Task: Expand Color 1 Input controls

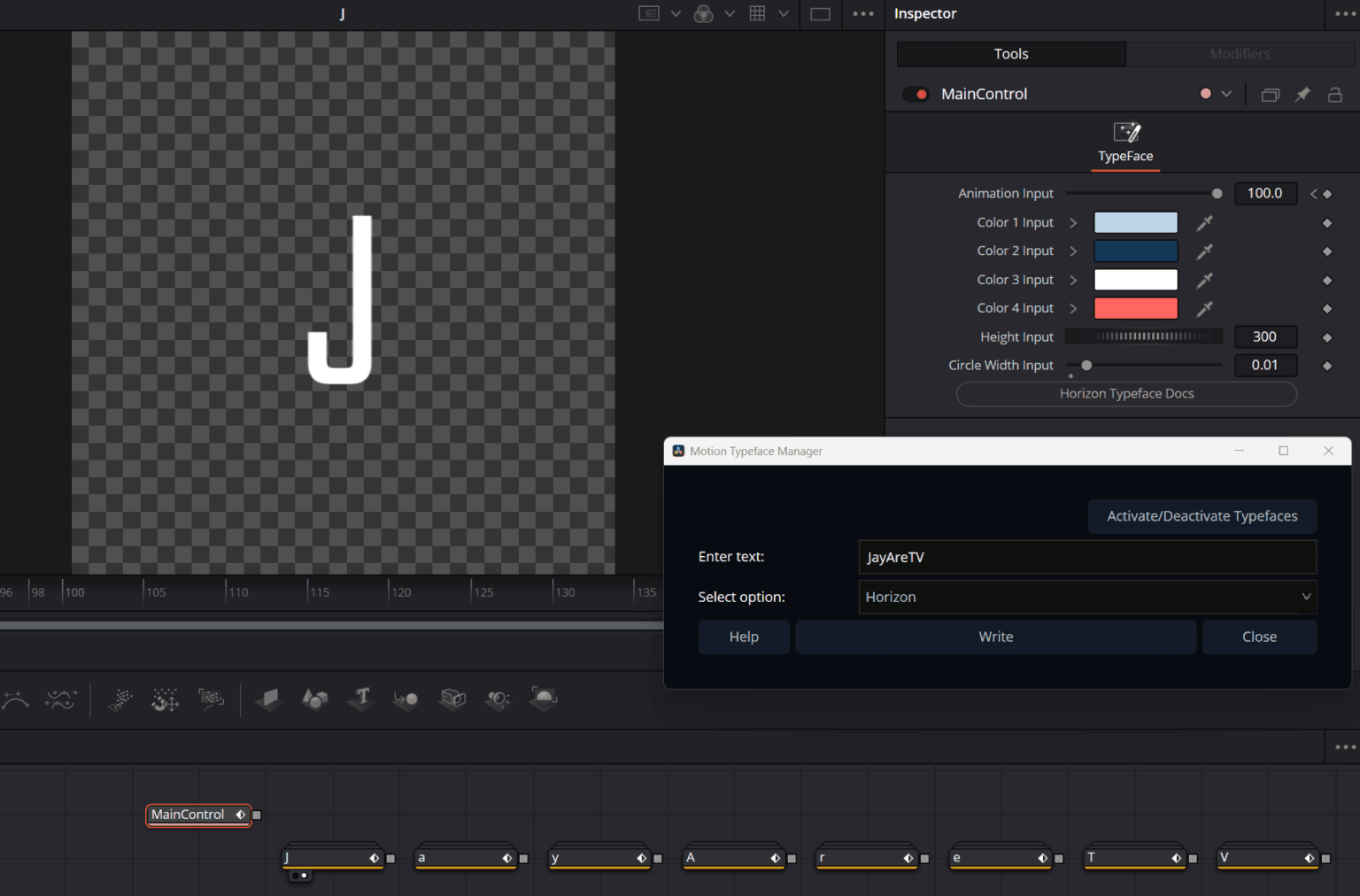Action: tap(1073, 223)
